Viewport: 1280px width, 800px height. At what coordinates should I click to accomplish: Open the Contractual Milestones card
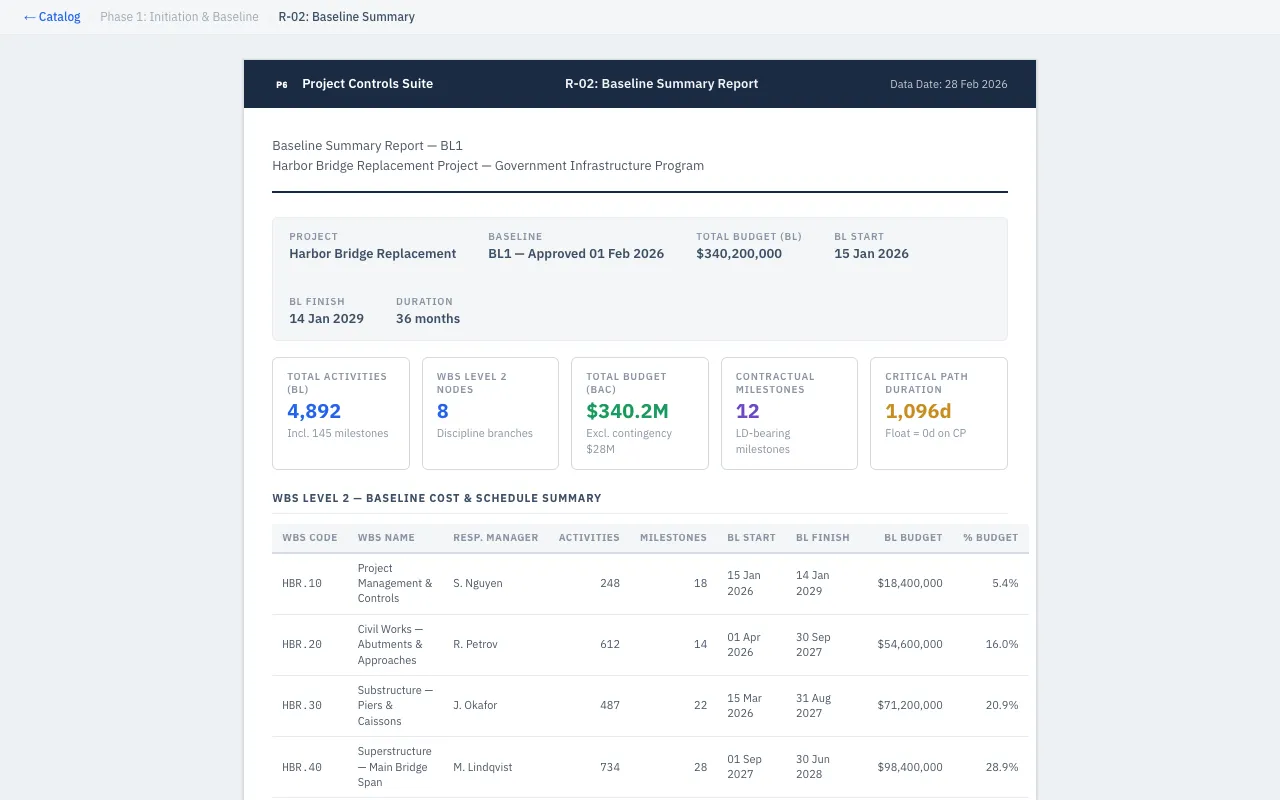(789, 413)
